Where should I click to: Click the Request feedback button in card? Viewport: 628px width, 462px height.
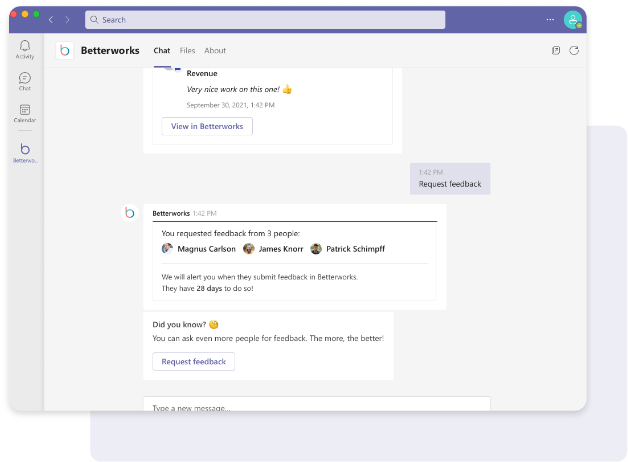point(193,362)
